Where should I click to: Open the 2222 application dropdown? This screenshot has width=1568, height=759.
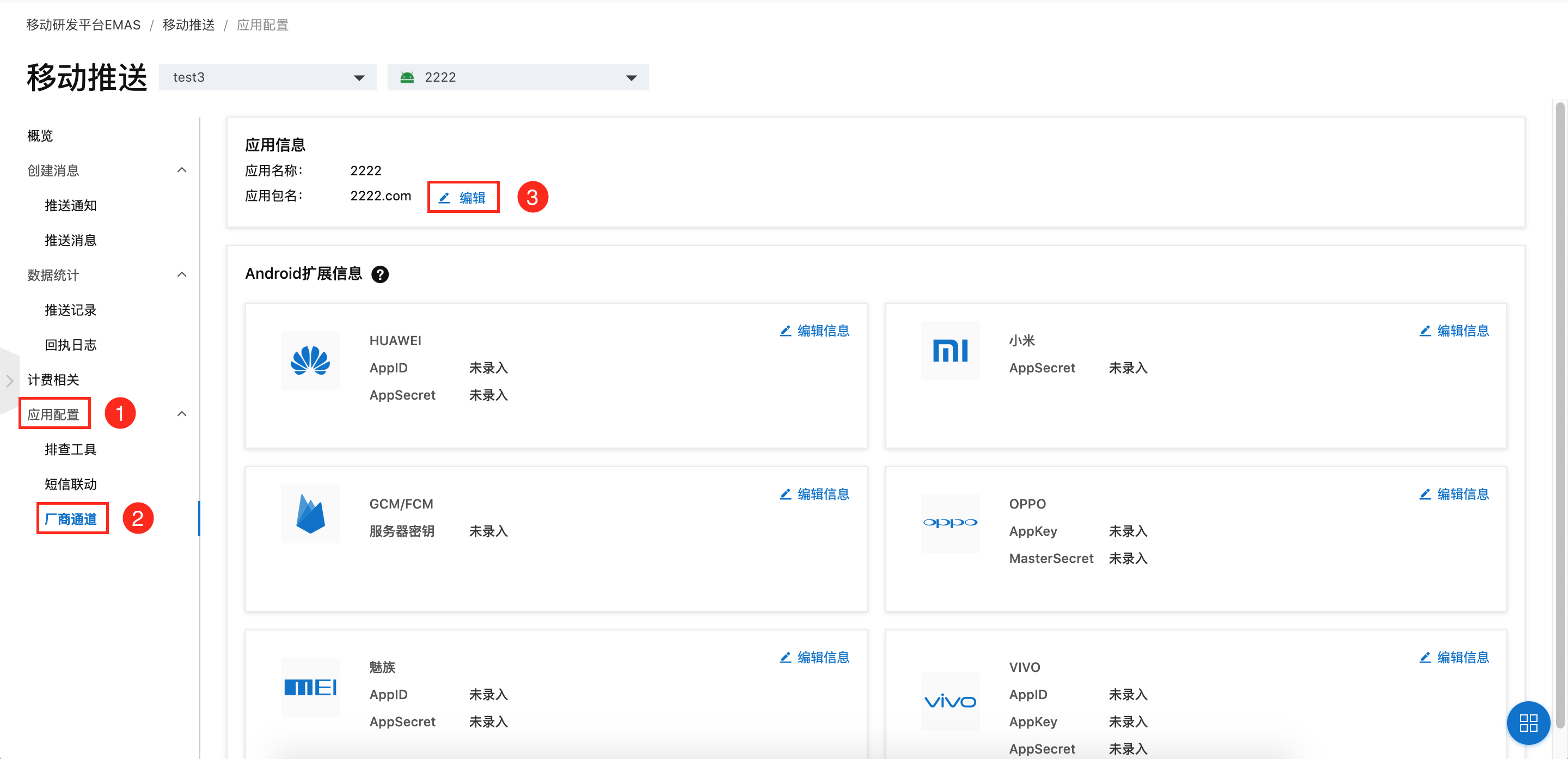click(x=517, y=77)
